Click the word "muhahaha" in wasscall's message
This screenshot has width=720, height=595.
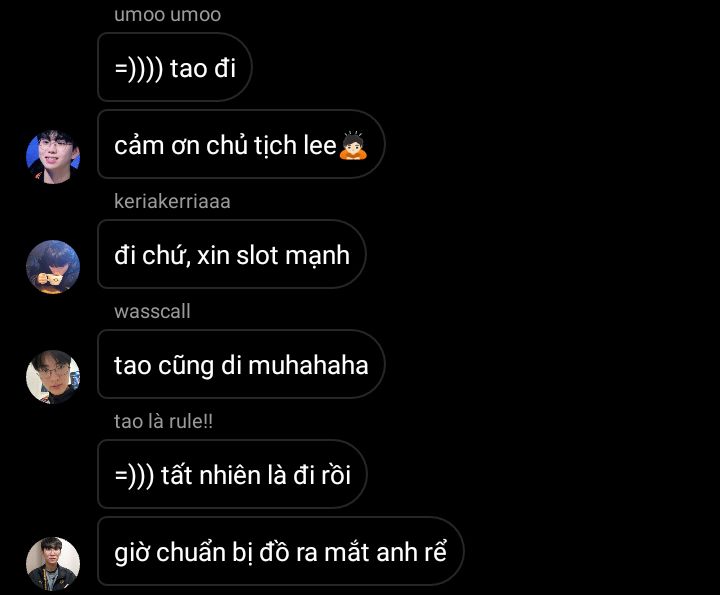pos(308,365)
